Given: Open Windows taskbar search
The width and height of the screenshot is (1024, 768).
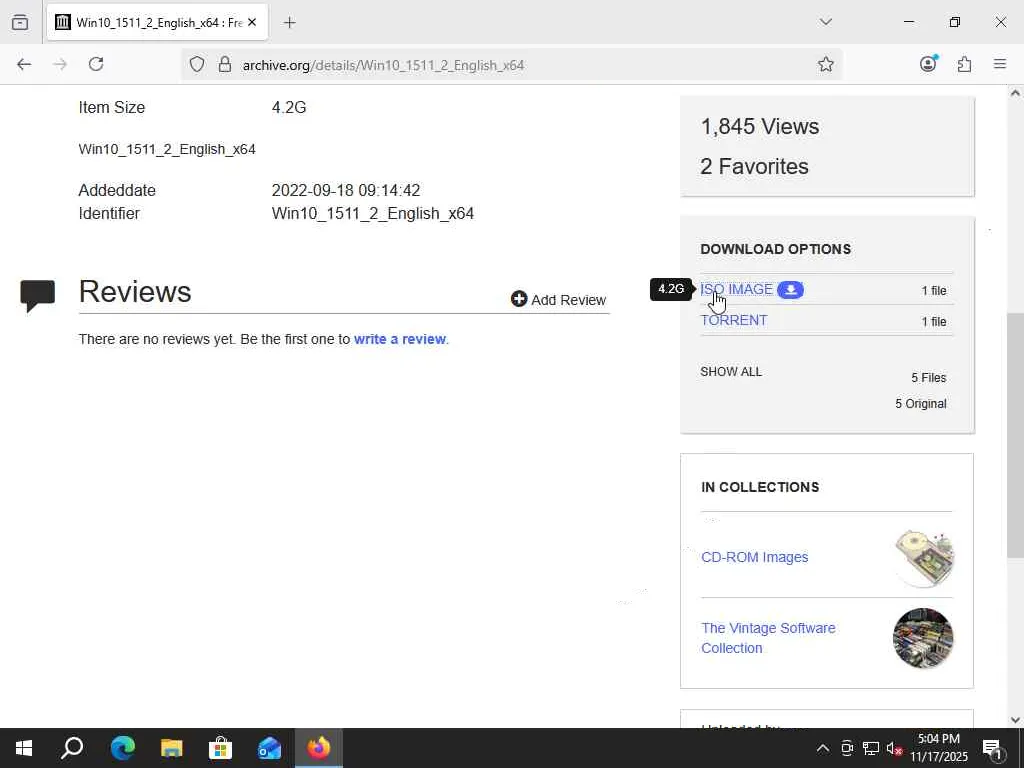Looking at the screenshot, I should (72, 748).
